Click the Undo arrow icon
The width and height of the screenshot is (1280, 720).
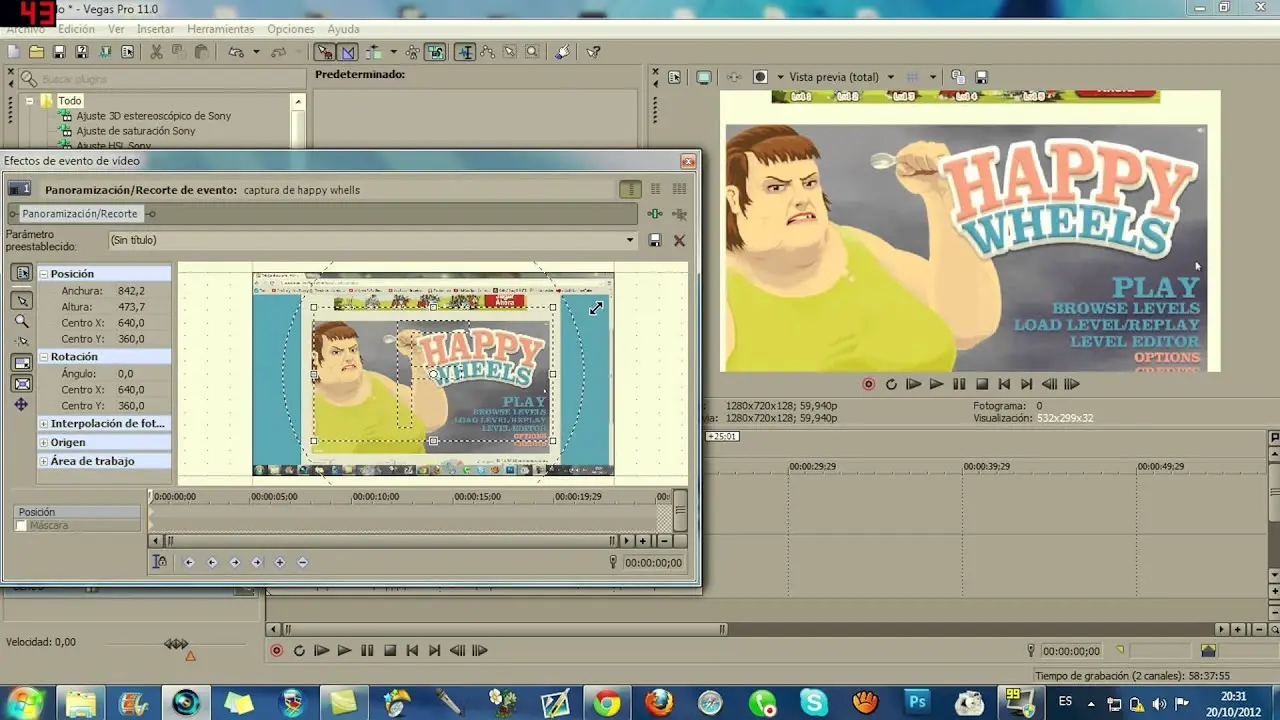pyautogui.click(x=235, y=52)
